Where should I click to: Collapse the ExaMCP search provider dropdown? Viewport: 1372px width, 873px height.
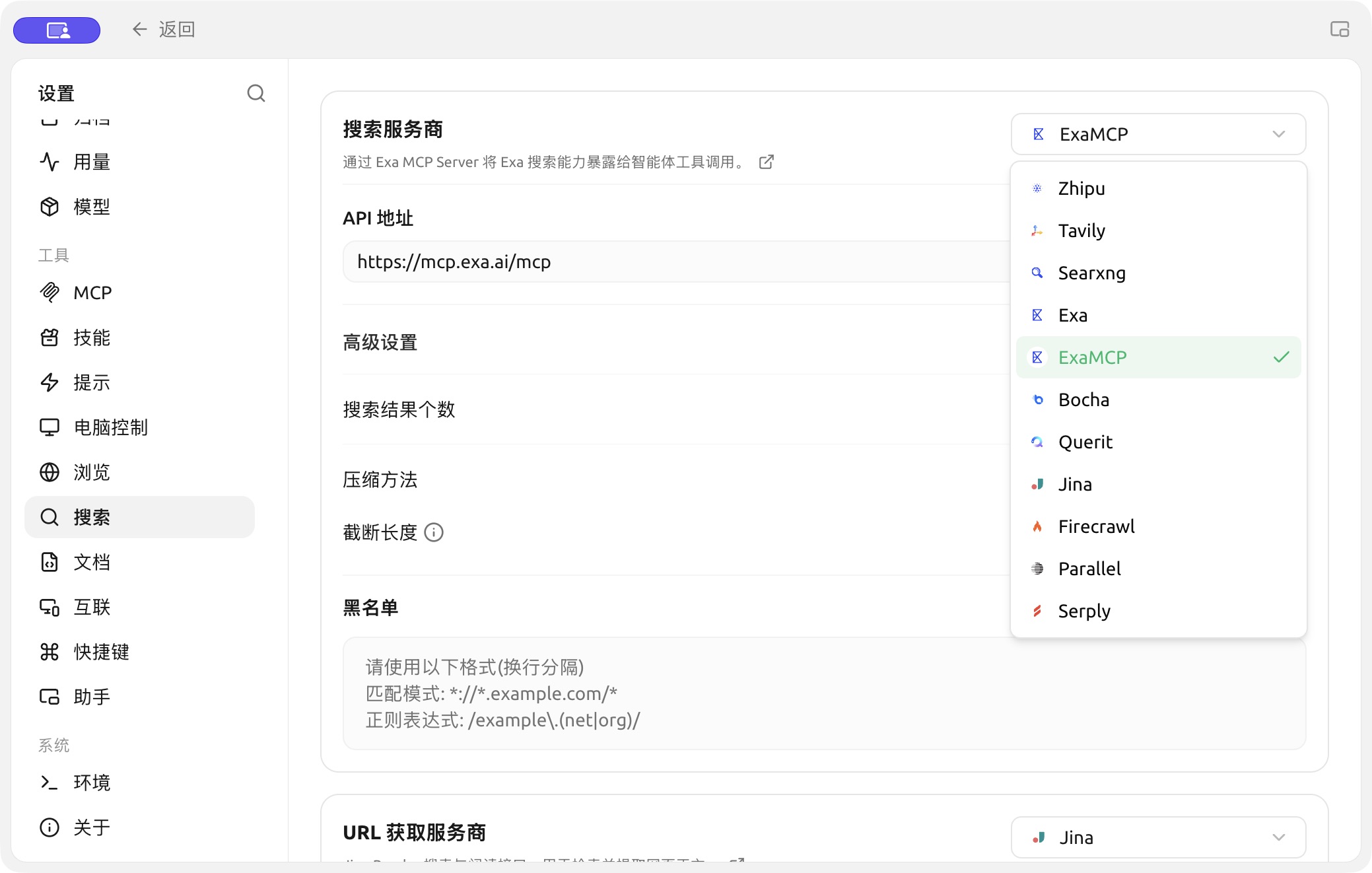(1158, 134)
